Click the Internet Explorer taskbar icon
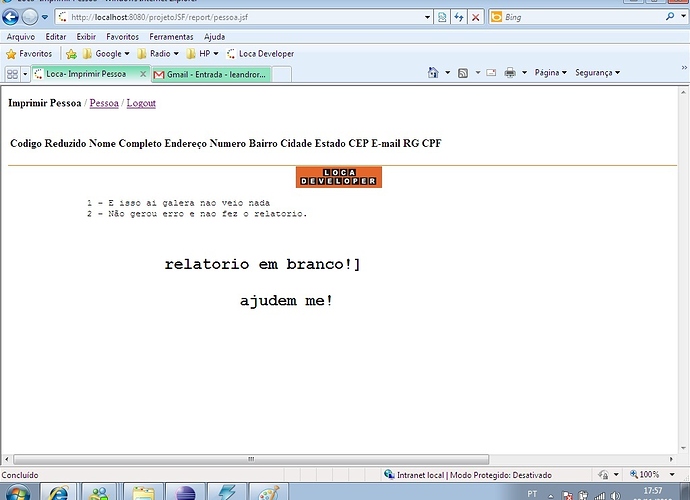This screenshot has height=500, width=690. pos(59,492)
